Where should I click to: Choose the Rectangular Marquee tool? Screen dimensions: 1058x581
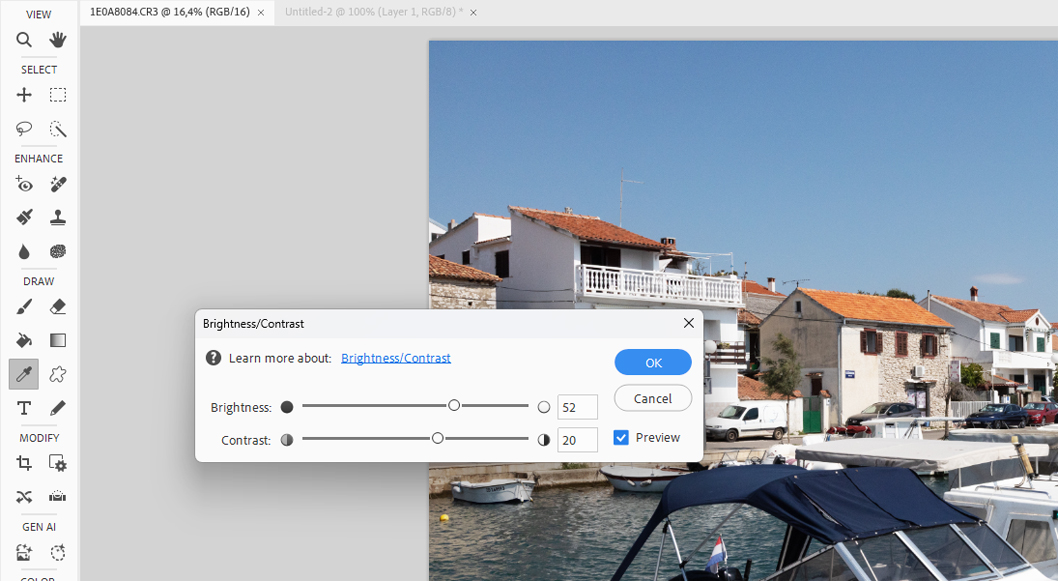pyautogui.click(x=58, y=95)
